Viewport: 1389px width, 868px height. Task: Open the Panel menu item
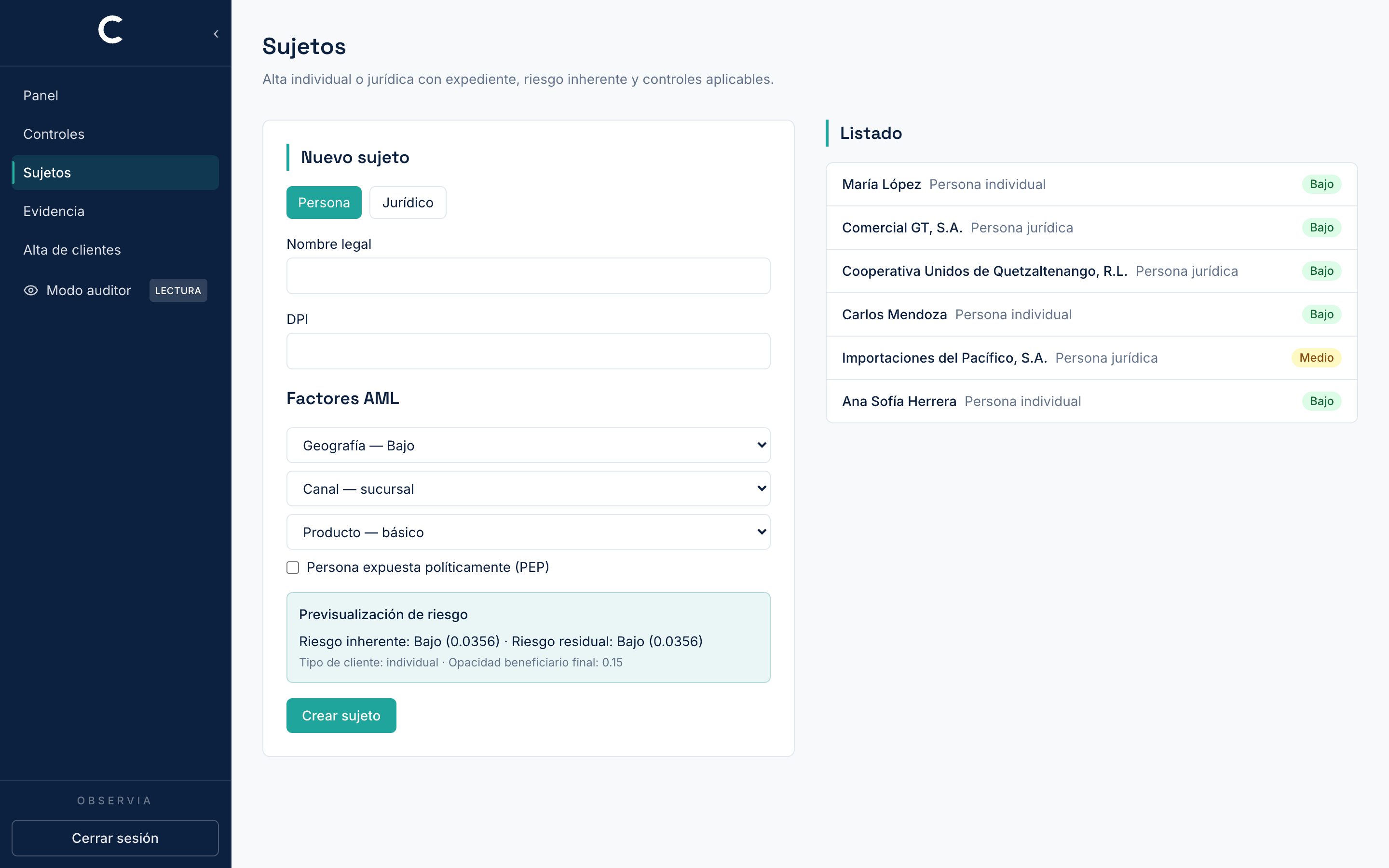pyautogui.click(x=115, y=95)
